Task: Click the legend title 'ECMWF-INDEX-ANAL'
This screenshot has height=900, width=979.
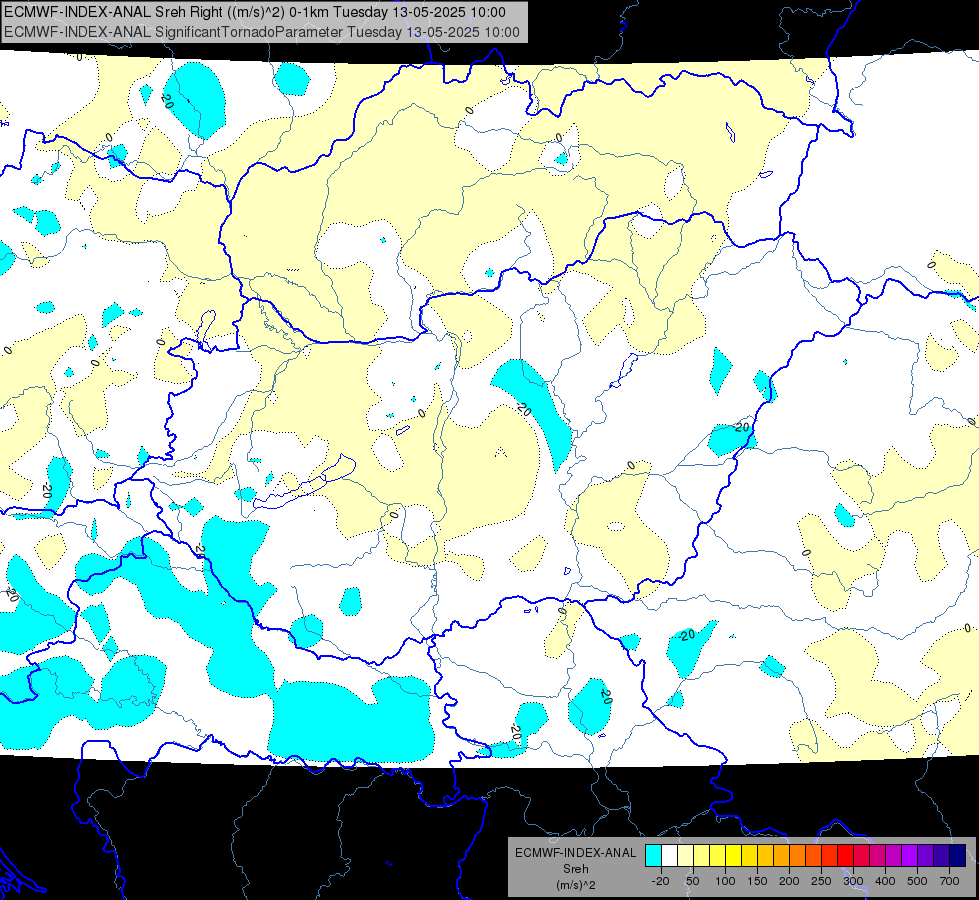Action: (575, 853)
